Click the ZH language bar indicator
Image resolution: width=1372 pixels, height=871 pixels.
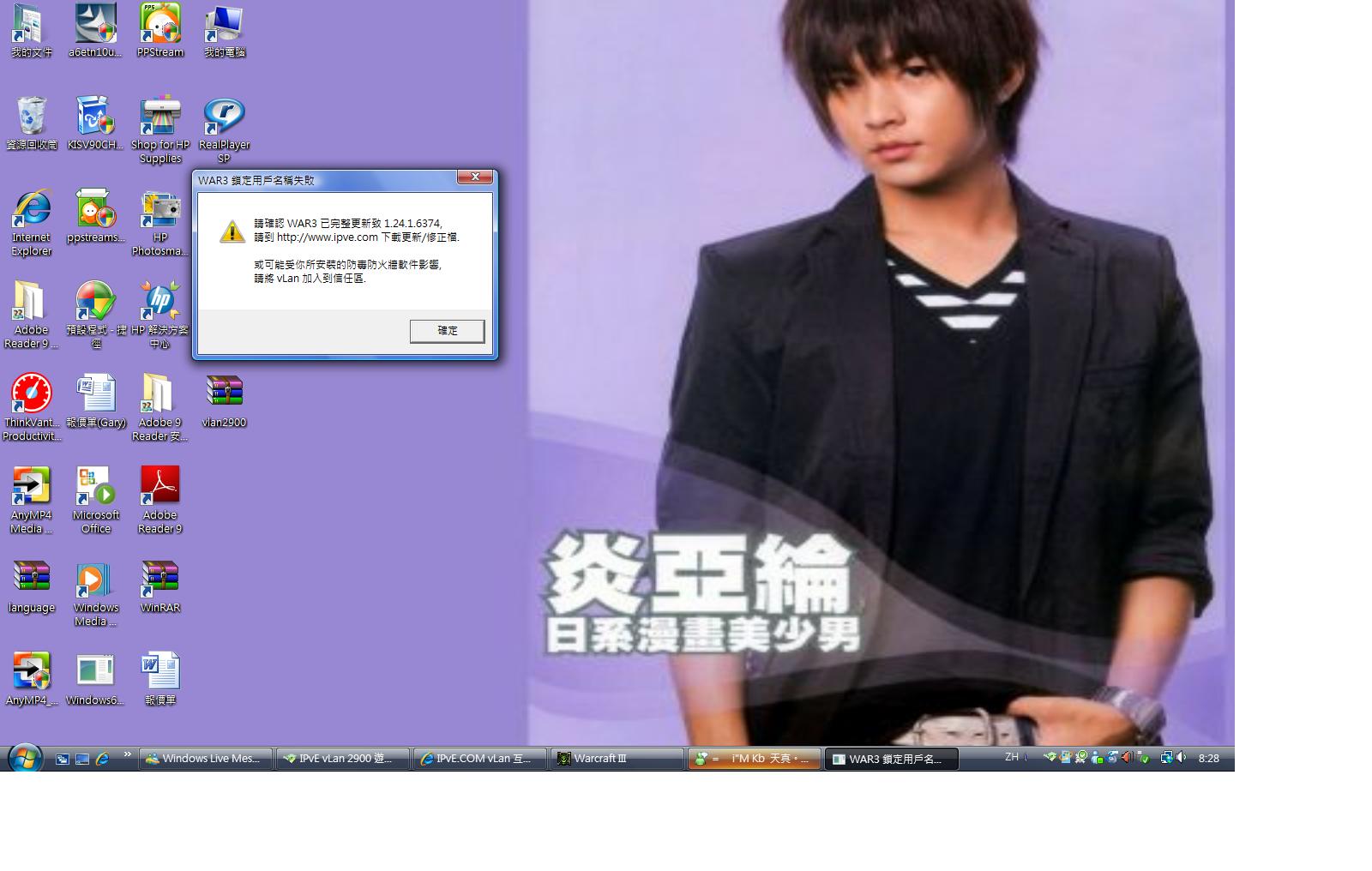[x=1012, y=757]
